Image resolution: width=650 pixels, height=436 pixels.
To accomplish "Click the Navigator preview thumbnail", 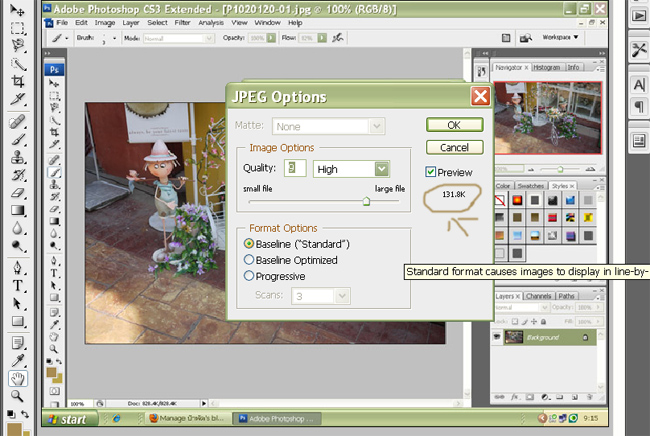I will click(x=547, y=118).
